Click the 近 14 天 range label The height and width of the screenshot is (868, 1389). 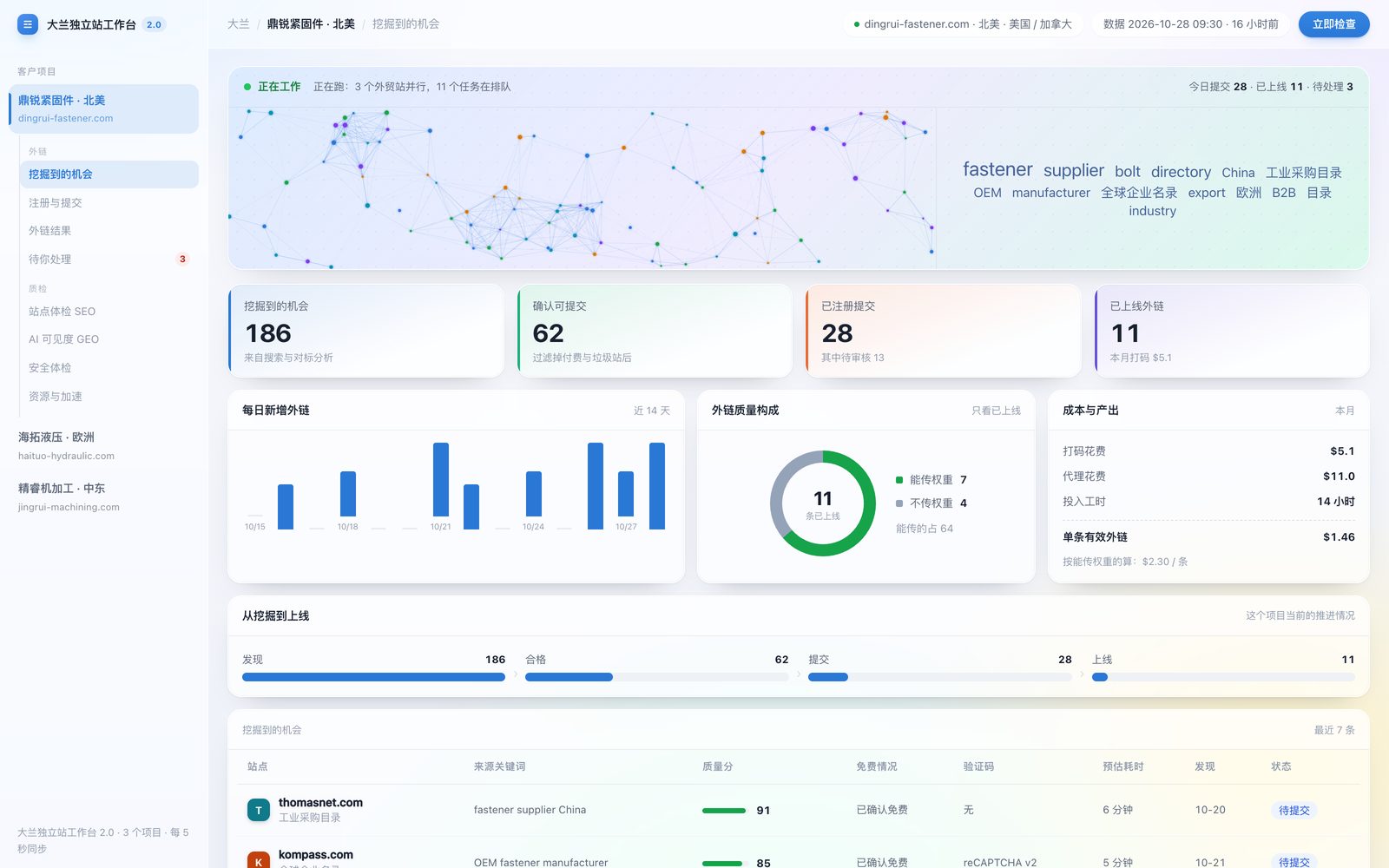tap(652, 411)
